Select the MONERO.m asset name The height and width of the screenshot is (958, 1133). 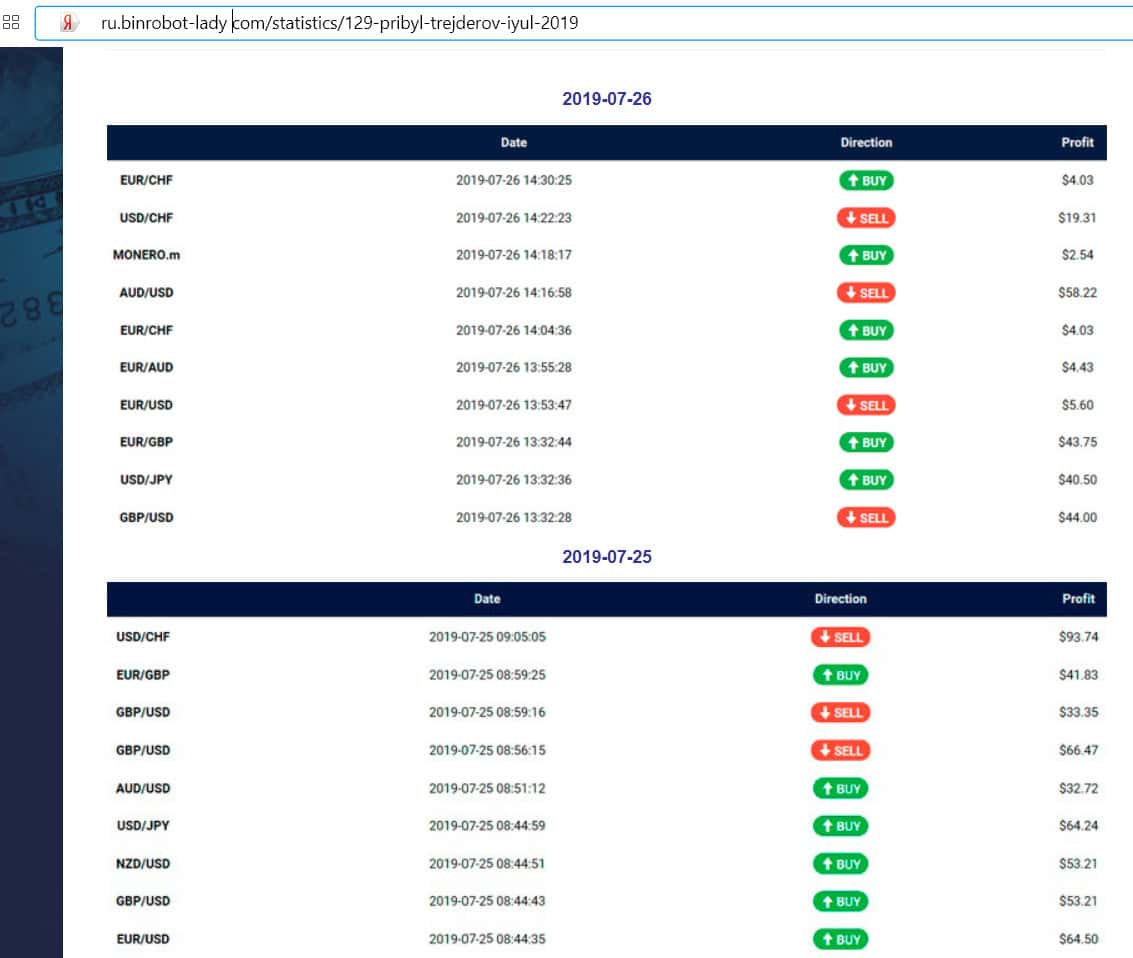coord(146,255)
